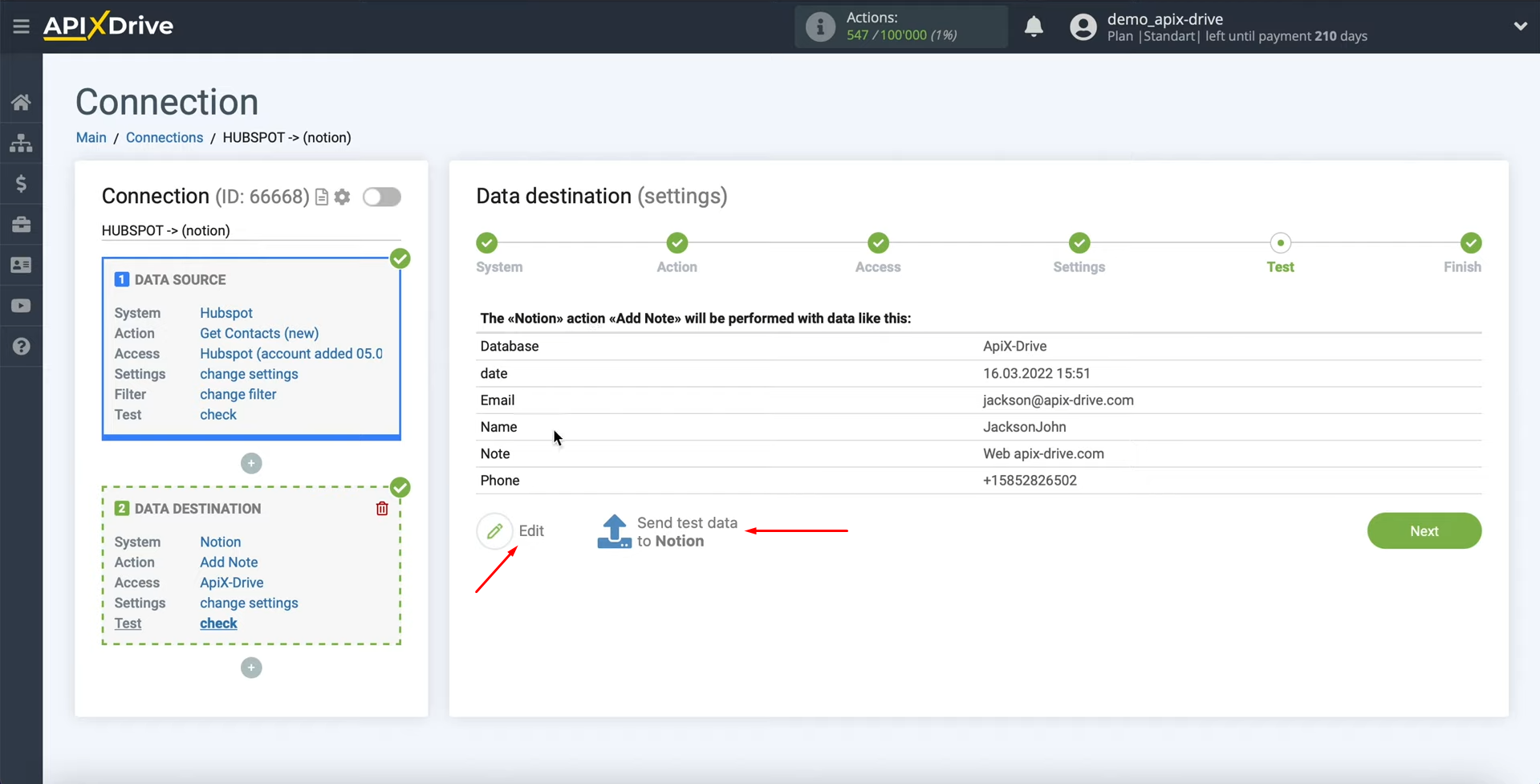The height and width of the screenshot is (784, 1540).
Task: Open billing via the dollar sign icon
Action: tap(21, 183)
